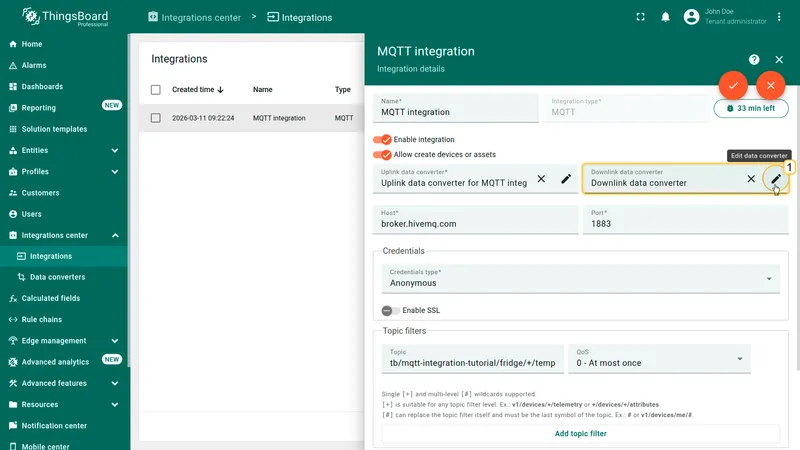Click the Topic filter input field
Screen dimensions: 800x450
pyautogui.click(x=472, y=359)
